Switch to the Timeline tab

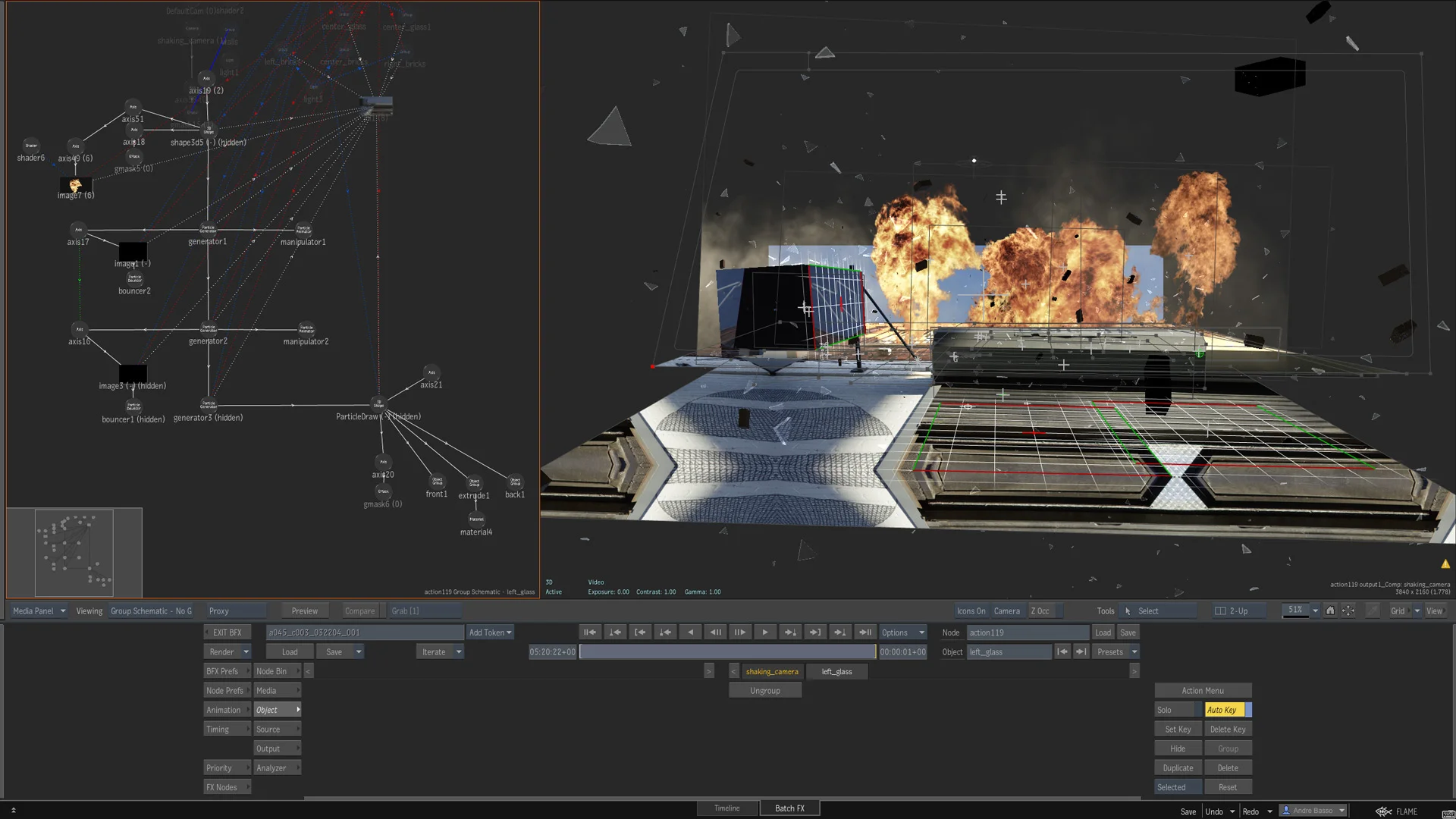coord(726,808)
